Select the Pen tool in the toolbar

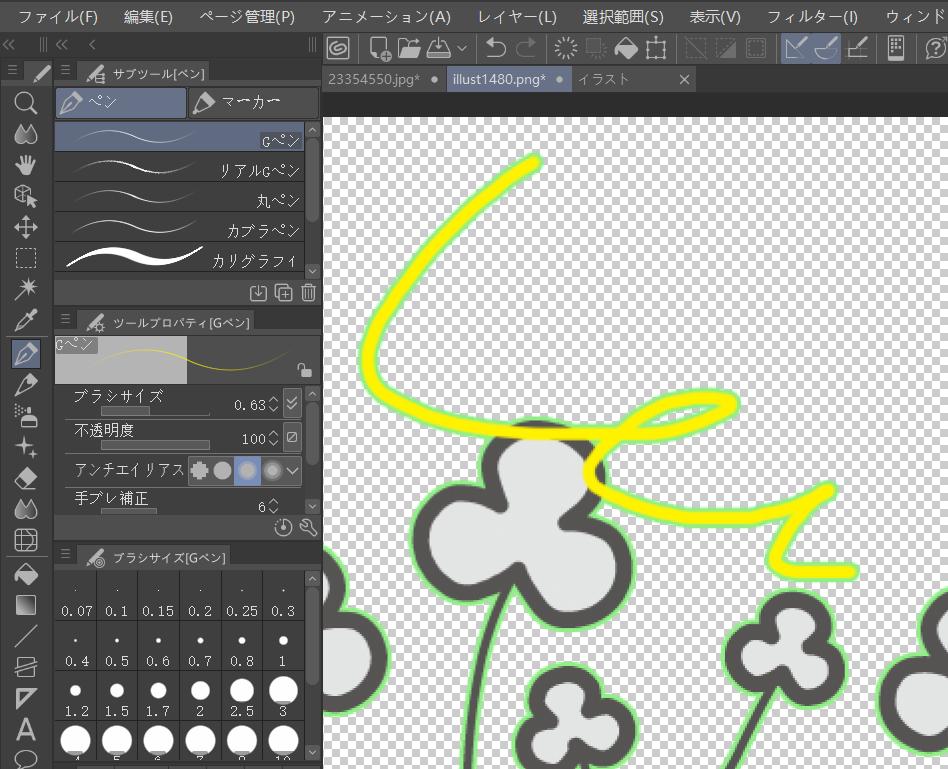pyautogui.click(x=26, y=353)
